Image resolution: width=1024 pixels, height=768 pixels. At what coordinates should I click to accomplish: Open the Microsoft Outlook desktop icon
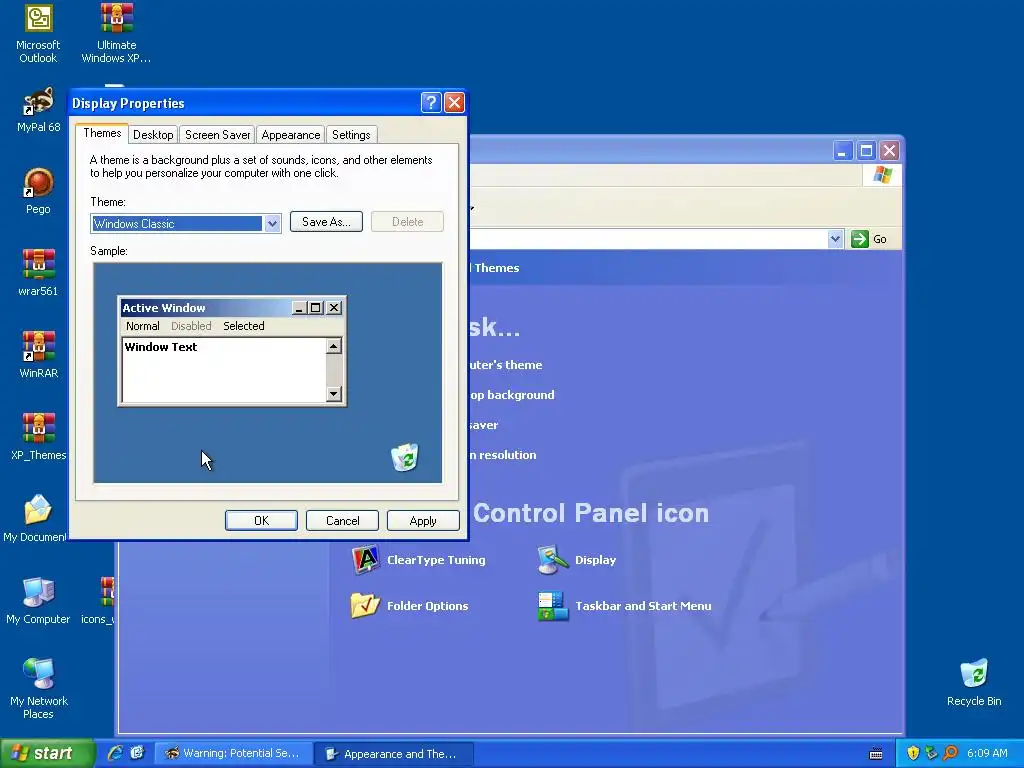point(39,34)
